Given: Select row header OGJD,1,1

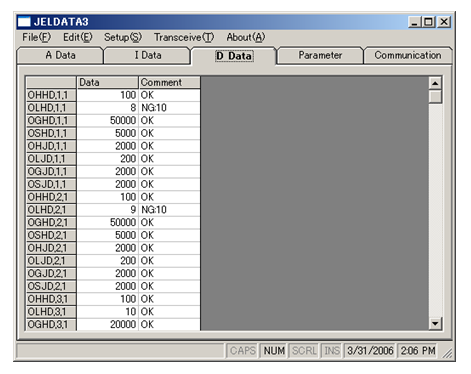Looking at the screenshot, I should (51, 172).
